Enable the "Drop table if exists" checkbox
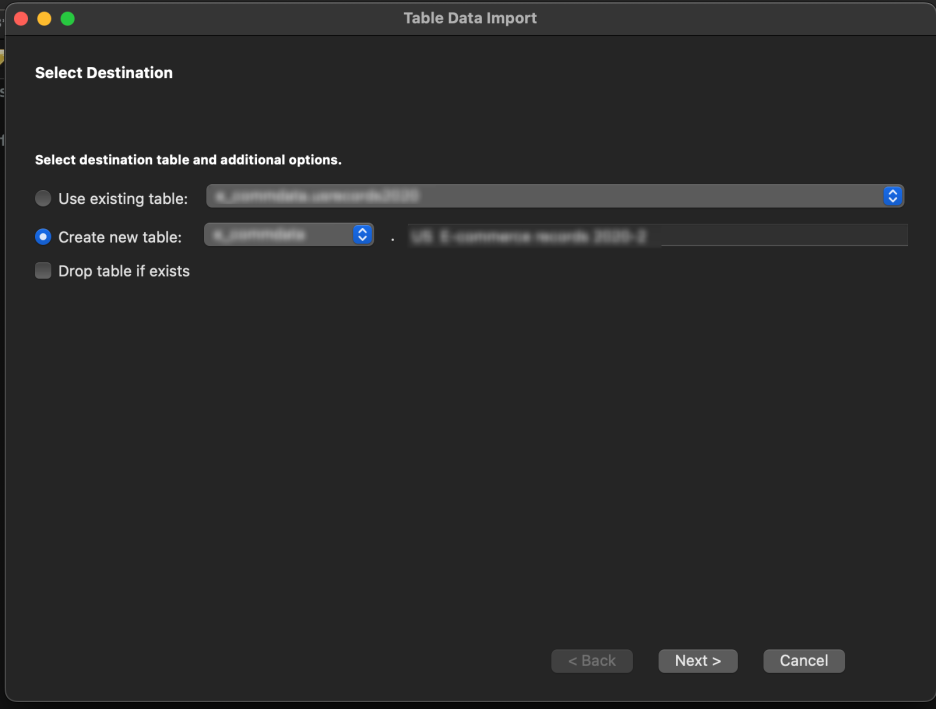936x709 pixels. (42, 270)
